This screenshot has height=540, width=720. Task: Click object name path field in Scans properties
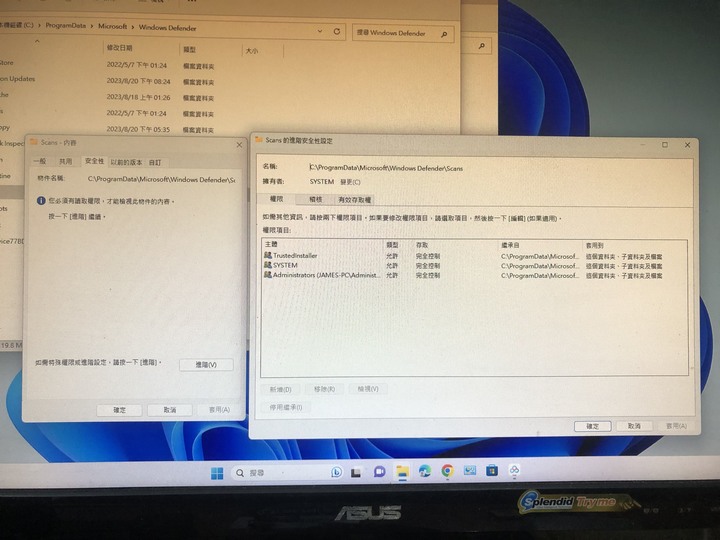161,180
